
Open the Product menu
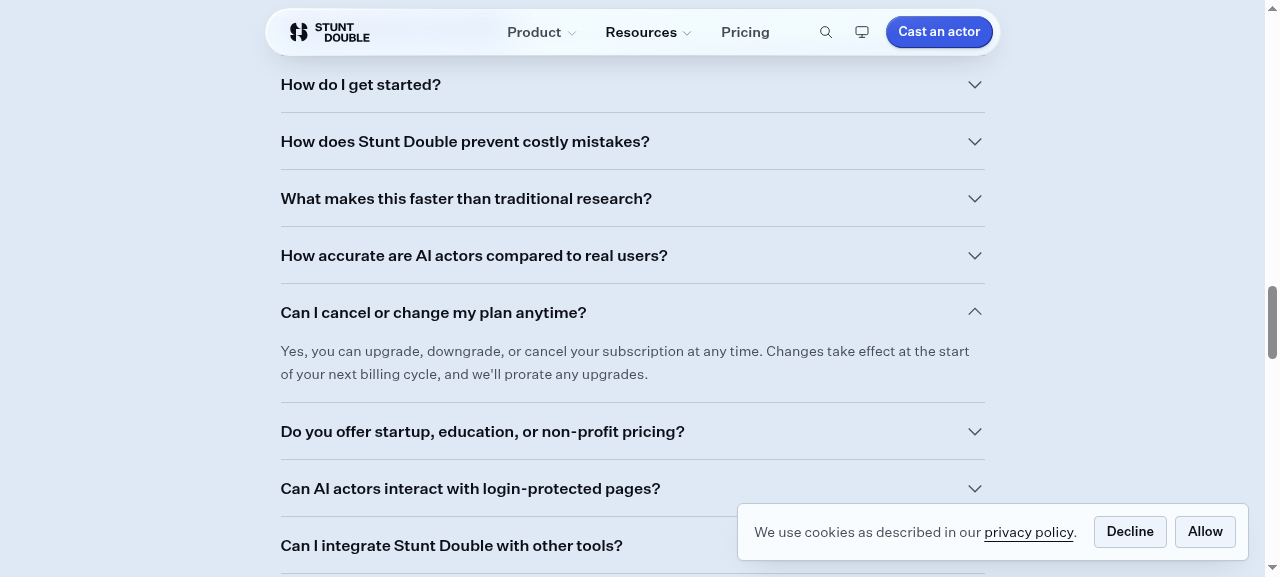point(541,32)
